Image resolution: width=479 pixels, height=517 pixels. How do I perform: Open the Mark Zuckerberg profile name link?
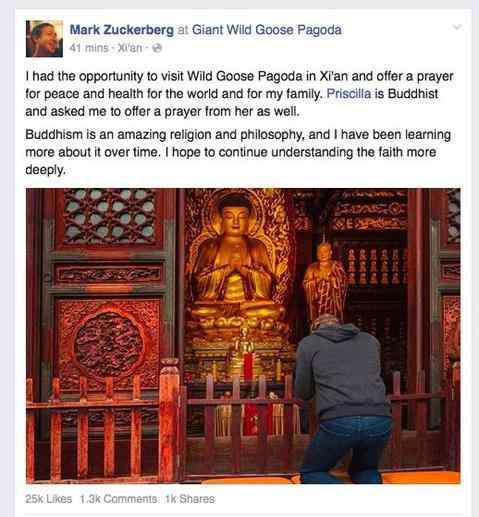pos(122,30)
